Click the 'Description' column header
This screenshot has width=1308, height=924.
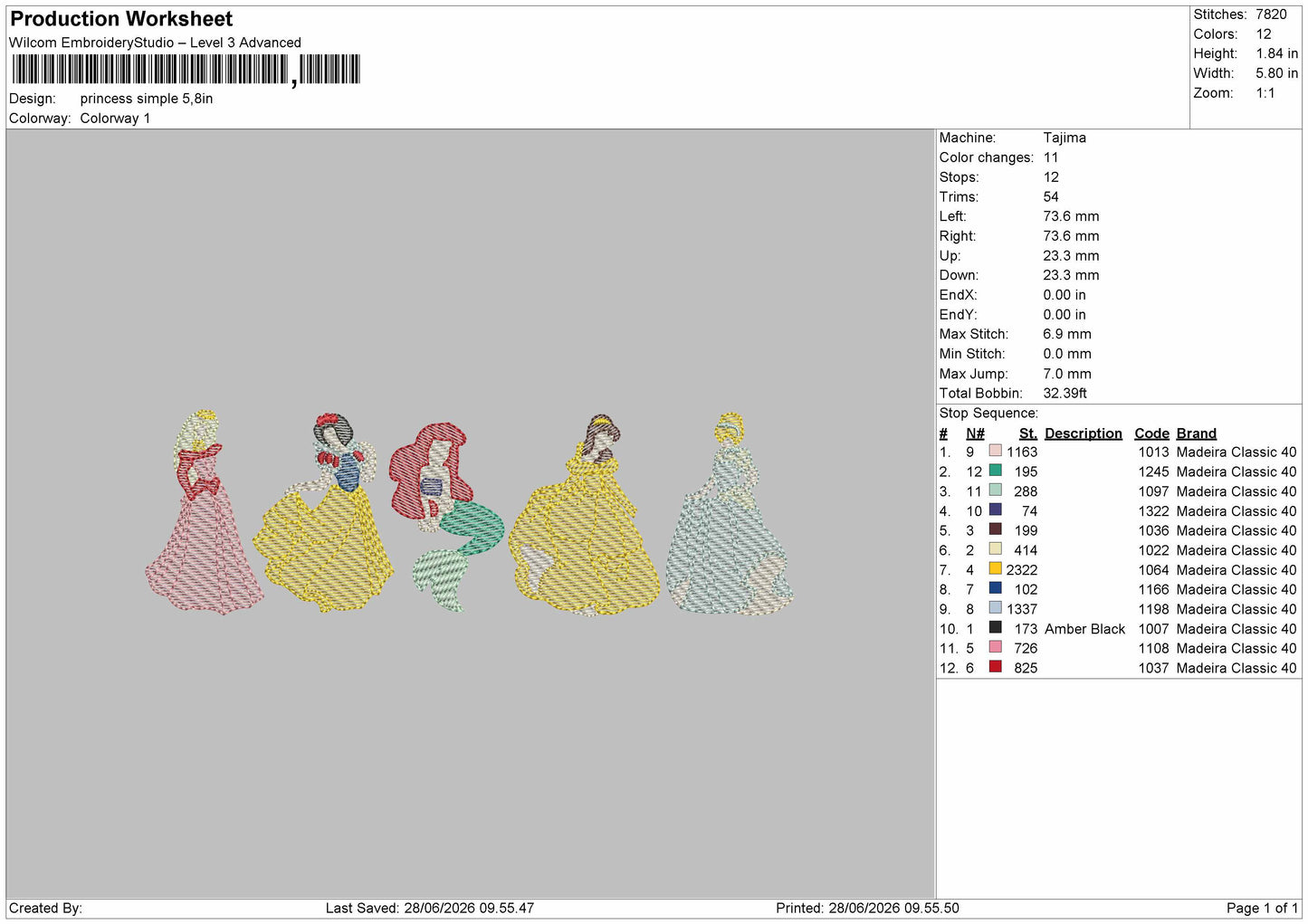(1084, 433)
